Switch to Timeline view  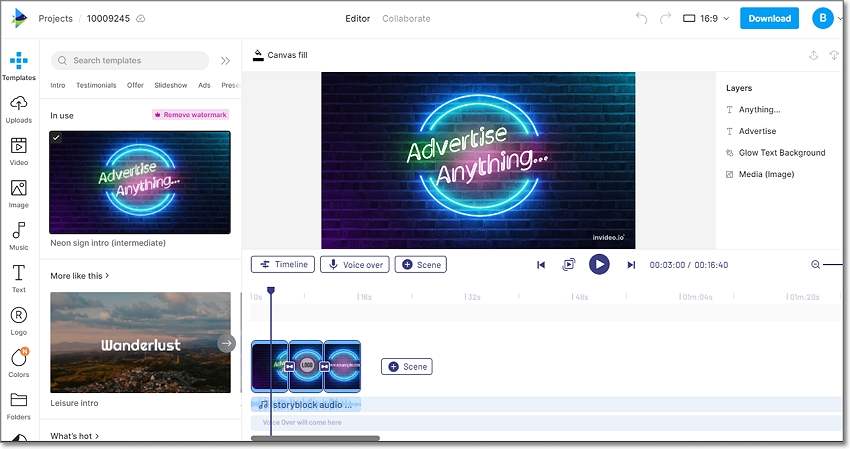283,265
